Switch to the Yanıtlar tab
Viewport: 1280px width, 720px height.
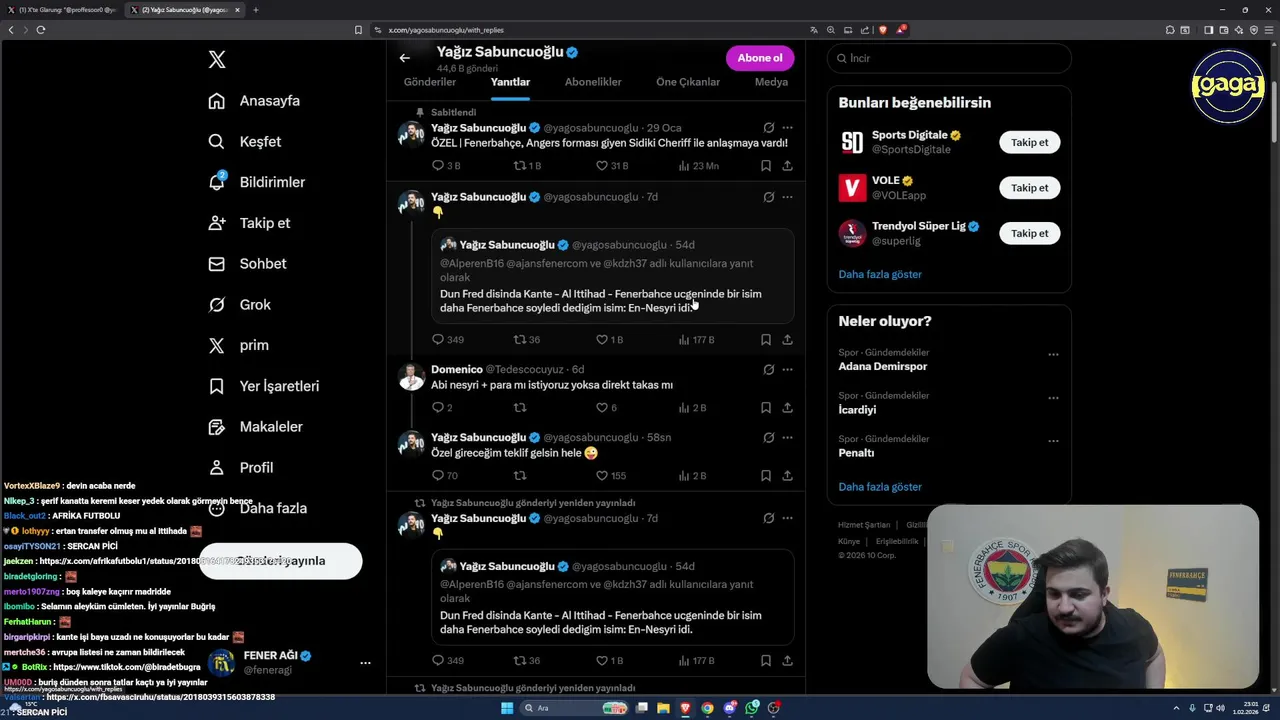(510, 82)
